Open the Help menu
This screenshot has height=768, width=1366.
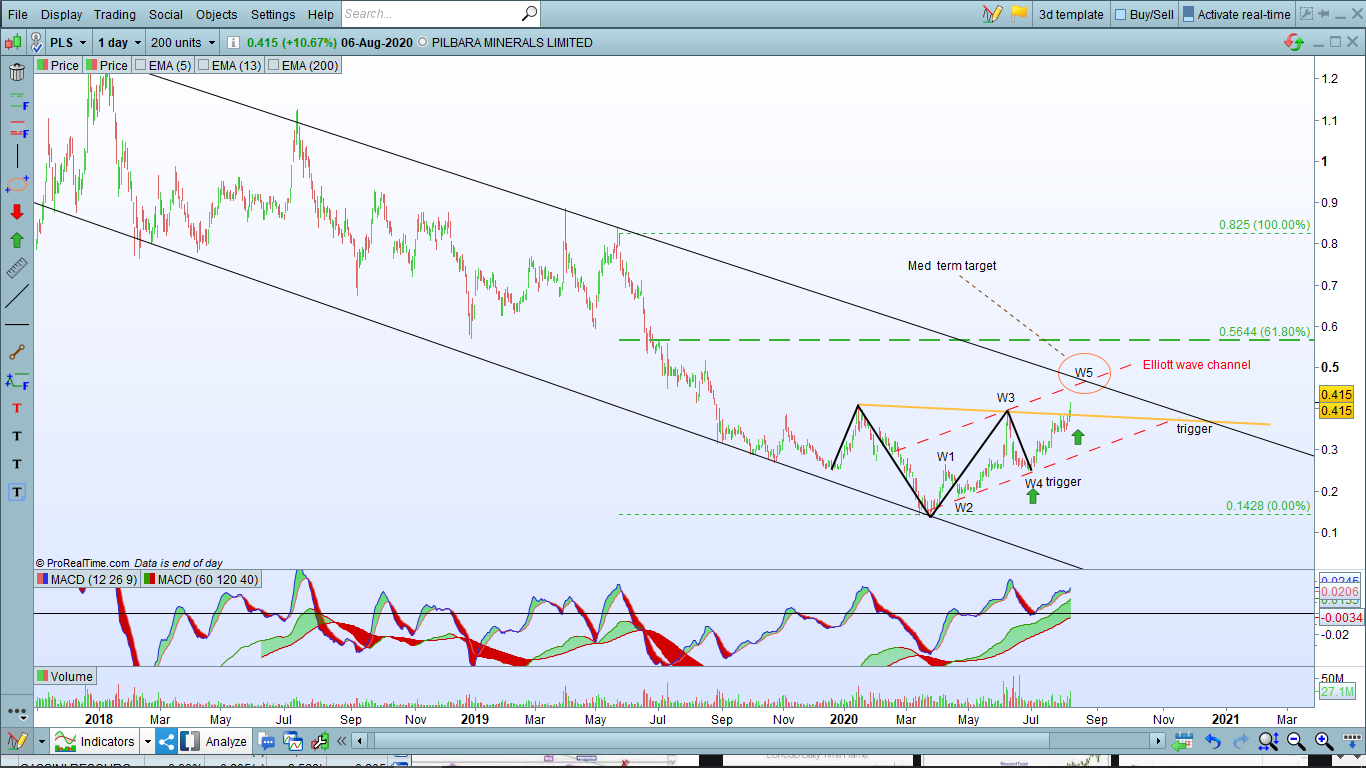pyautogui.click(x=321, y=14)
